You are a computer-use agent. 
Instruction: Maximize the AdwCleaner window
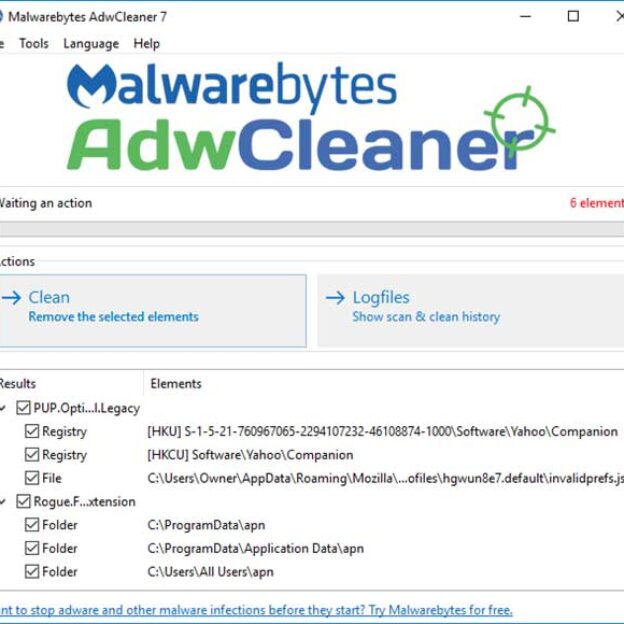coord(573,16)
